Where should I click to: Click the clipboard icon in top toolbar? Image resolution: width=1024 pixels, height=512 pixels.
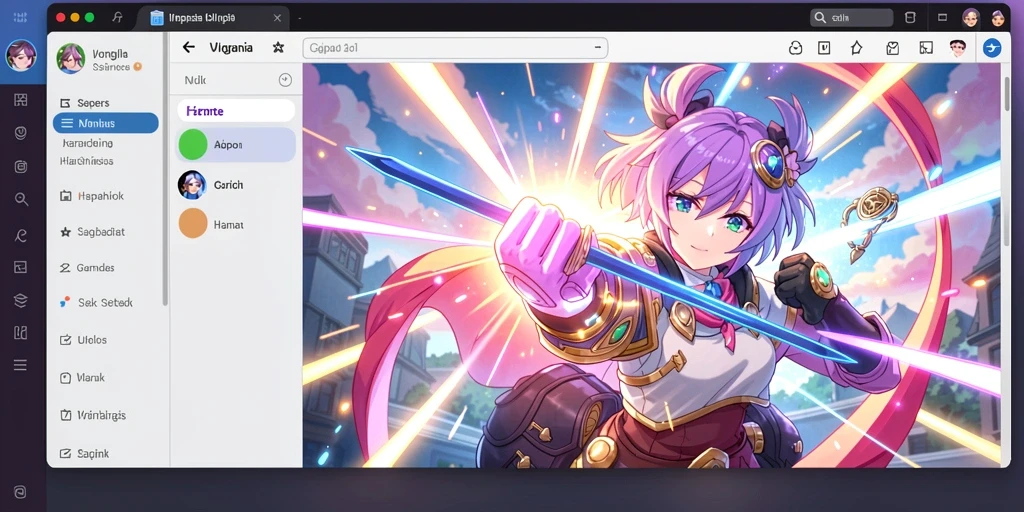tap(893, 48)
